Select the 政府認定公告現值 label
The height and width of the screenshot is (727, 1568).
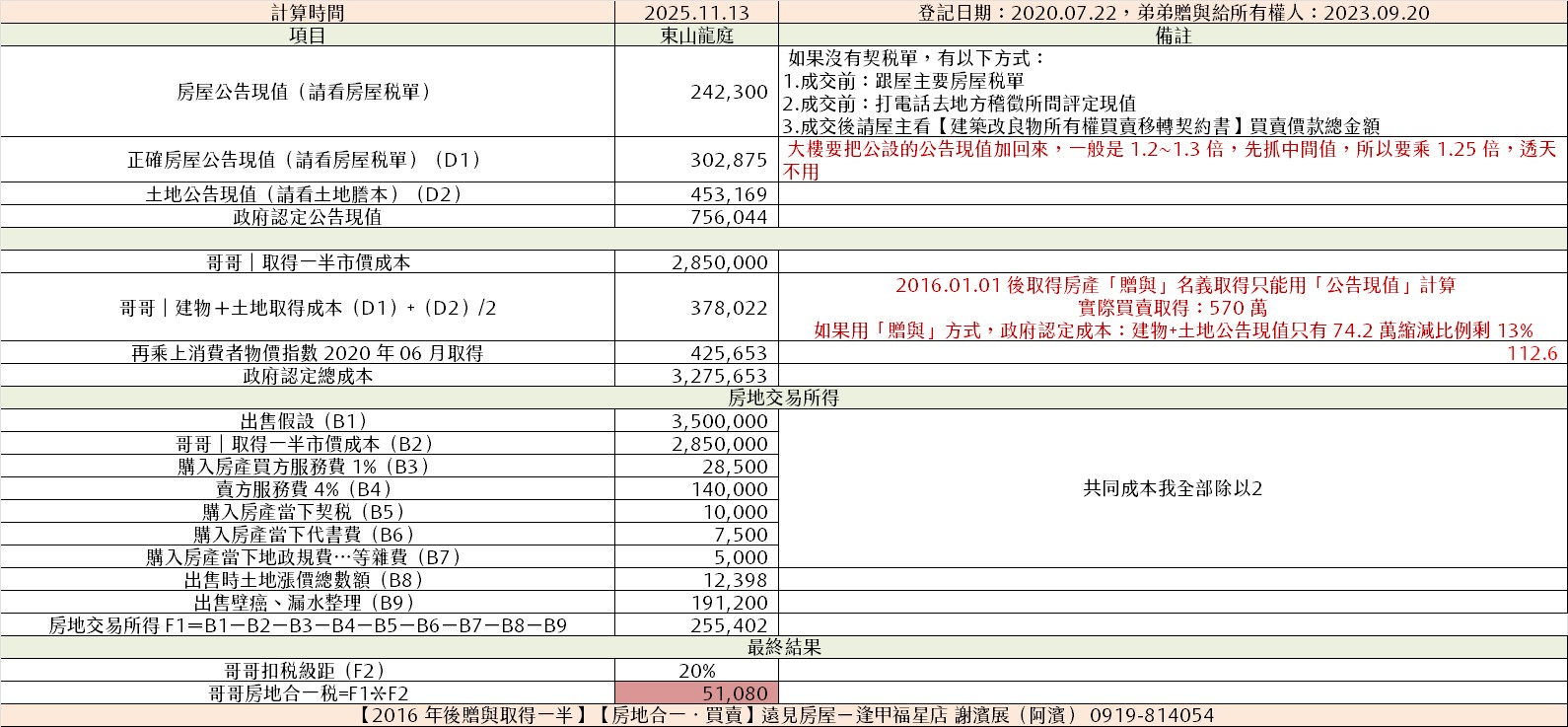tap(308, 217)
